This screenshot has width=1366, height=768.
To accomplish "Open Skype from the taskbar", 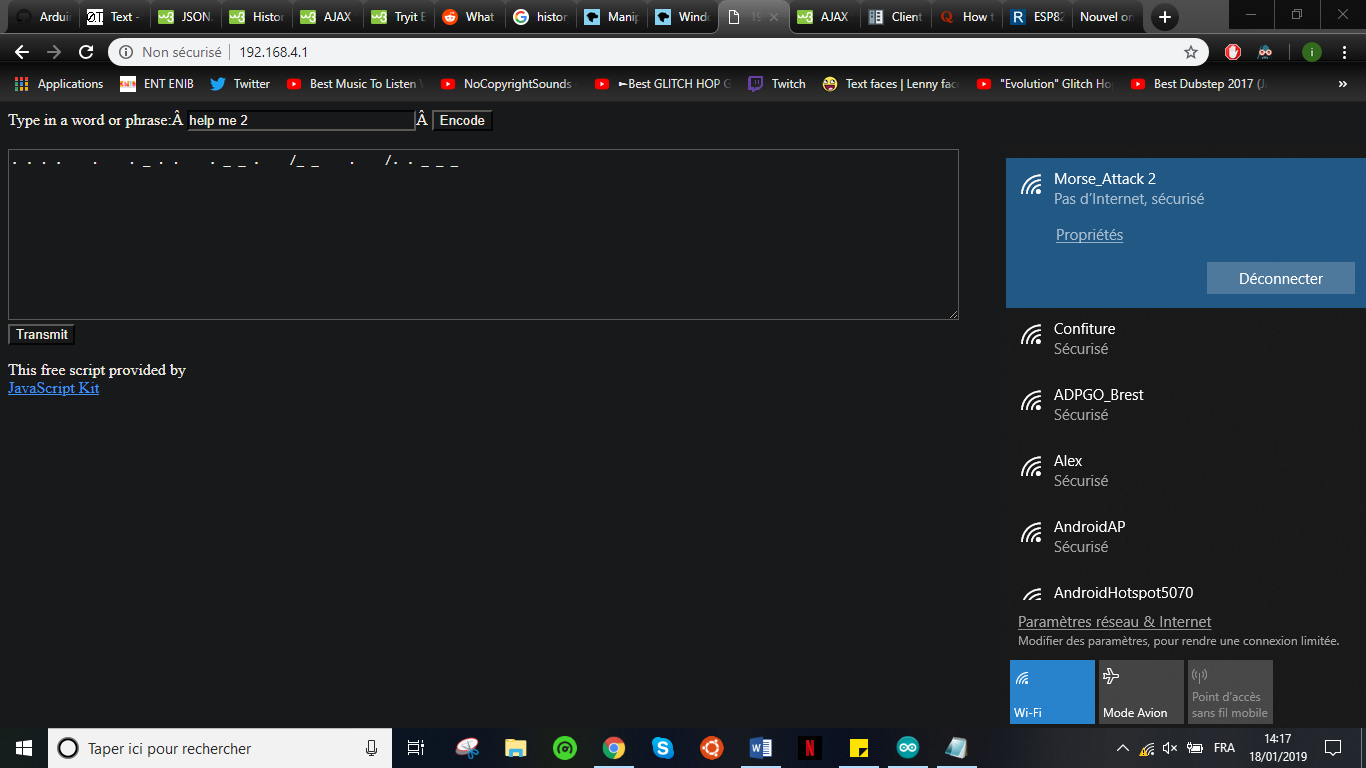I will coord(662,748).
